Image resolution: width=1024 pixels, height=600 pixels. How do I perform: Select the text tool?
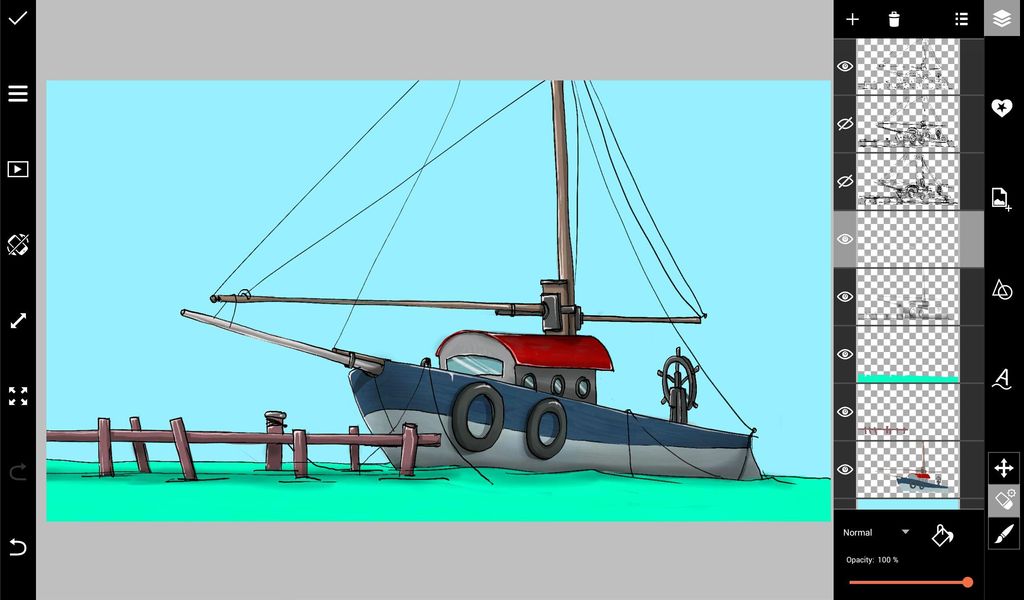(1002, 379)
